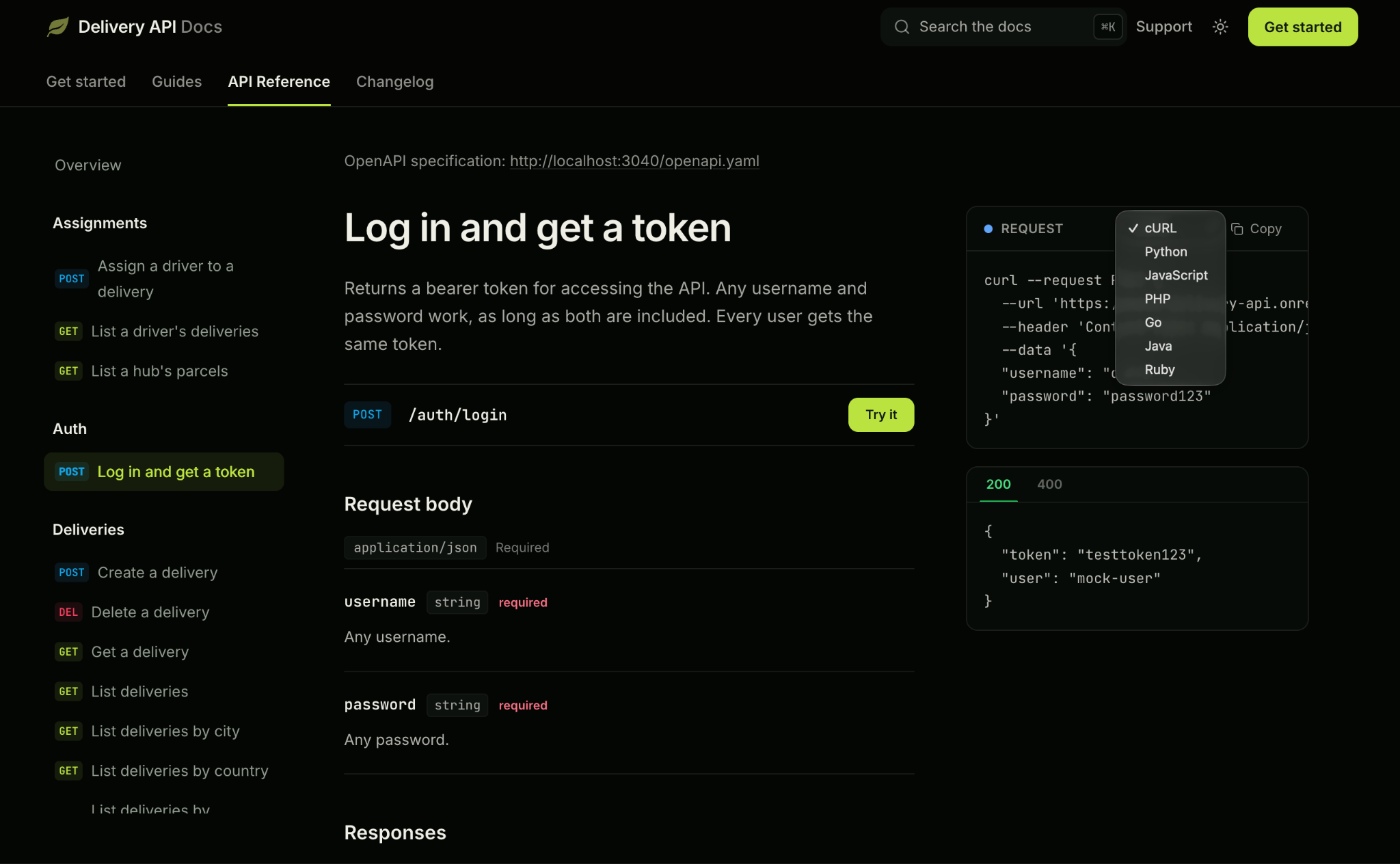Switch to the Guides tab
Viewport: 1400px width, 864px height.
click(176, 81)
